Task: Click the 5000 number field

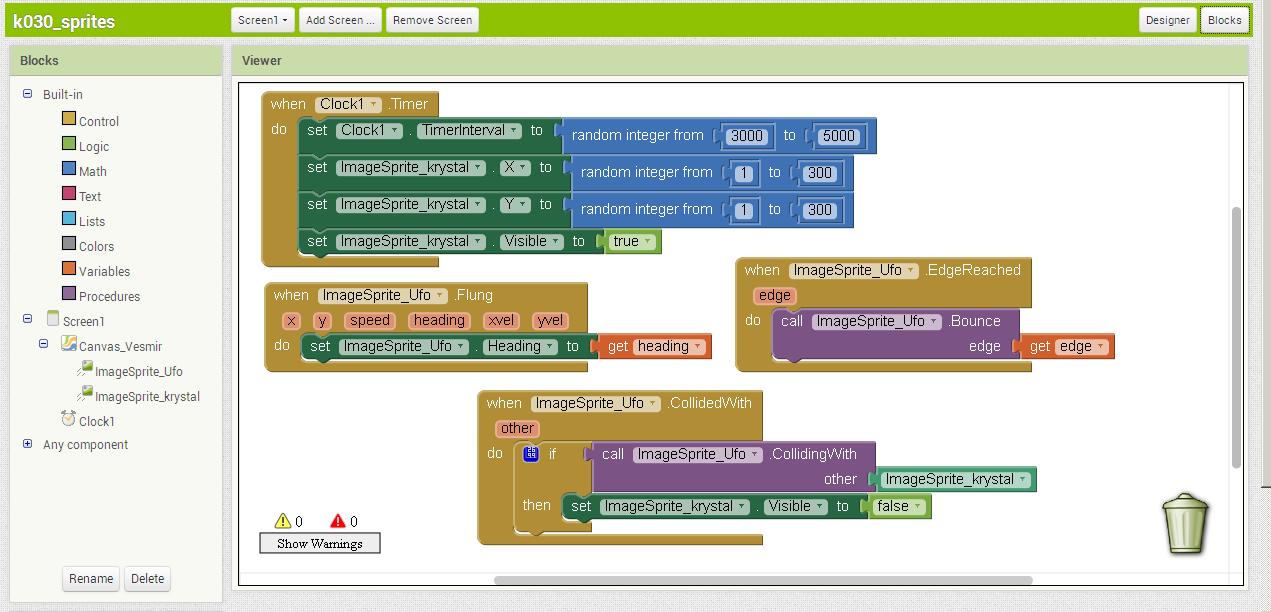Action: (838, 135)
